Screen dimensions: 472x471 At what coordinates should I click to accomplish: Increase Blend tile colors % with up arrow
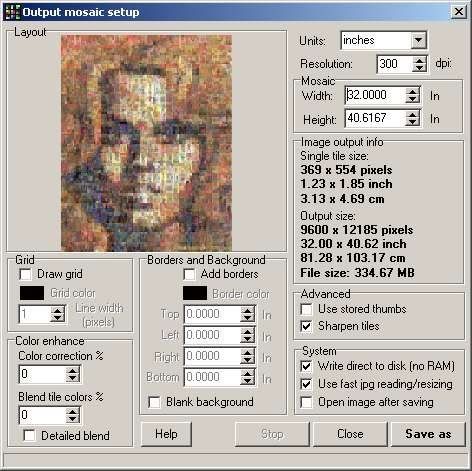73,411
